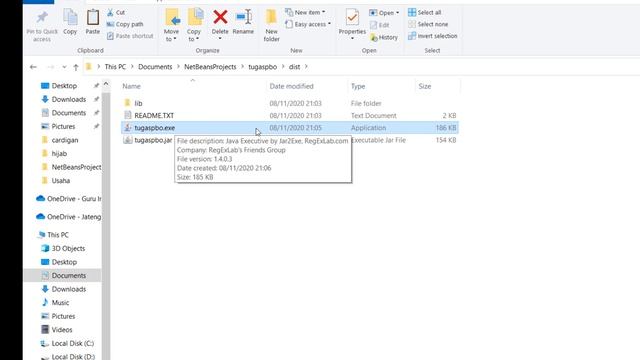Click navigation pane scrollbar up arrow
640x360 pixels.
(106, 84)
